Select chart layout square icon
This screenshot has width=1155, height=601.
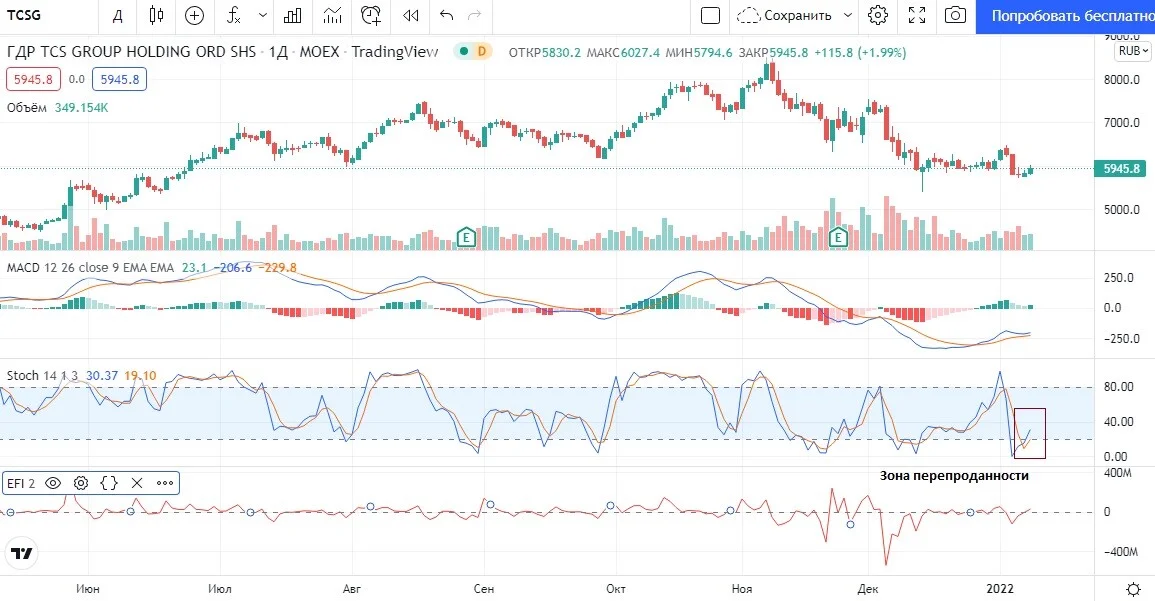(x=710, y=15)
